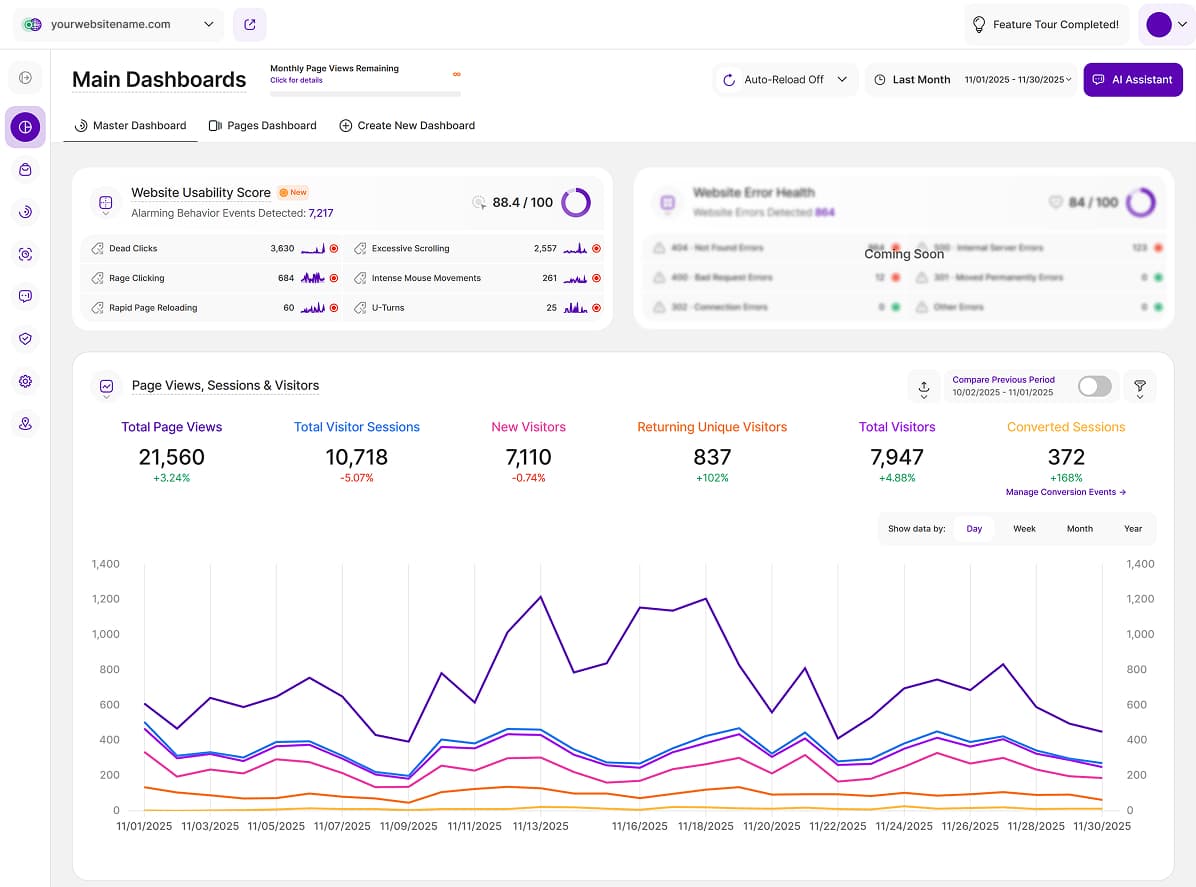Click the export icon on chart panel

click(923, 387)
